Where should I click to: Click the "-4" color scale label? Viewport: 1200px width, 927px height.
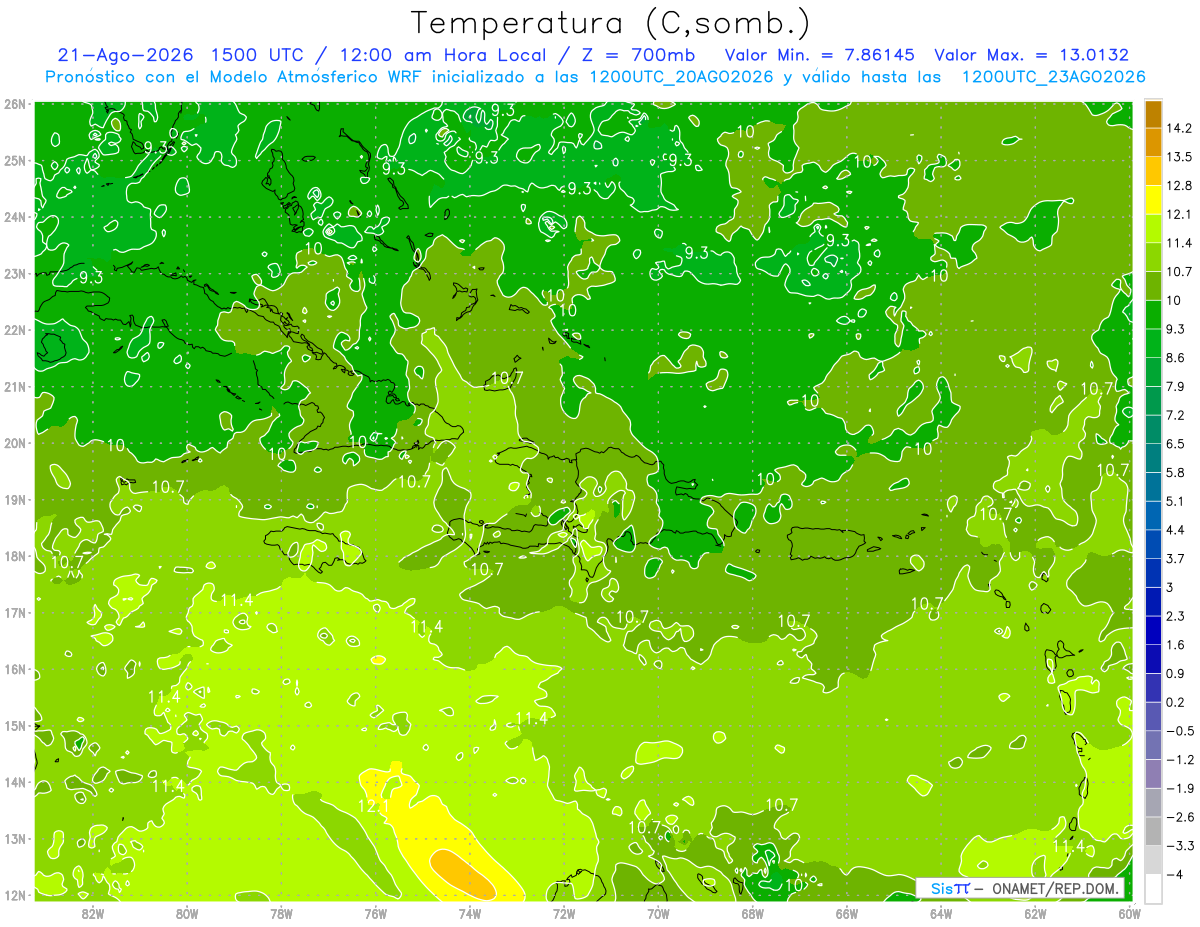point(1174,874)
